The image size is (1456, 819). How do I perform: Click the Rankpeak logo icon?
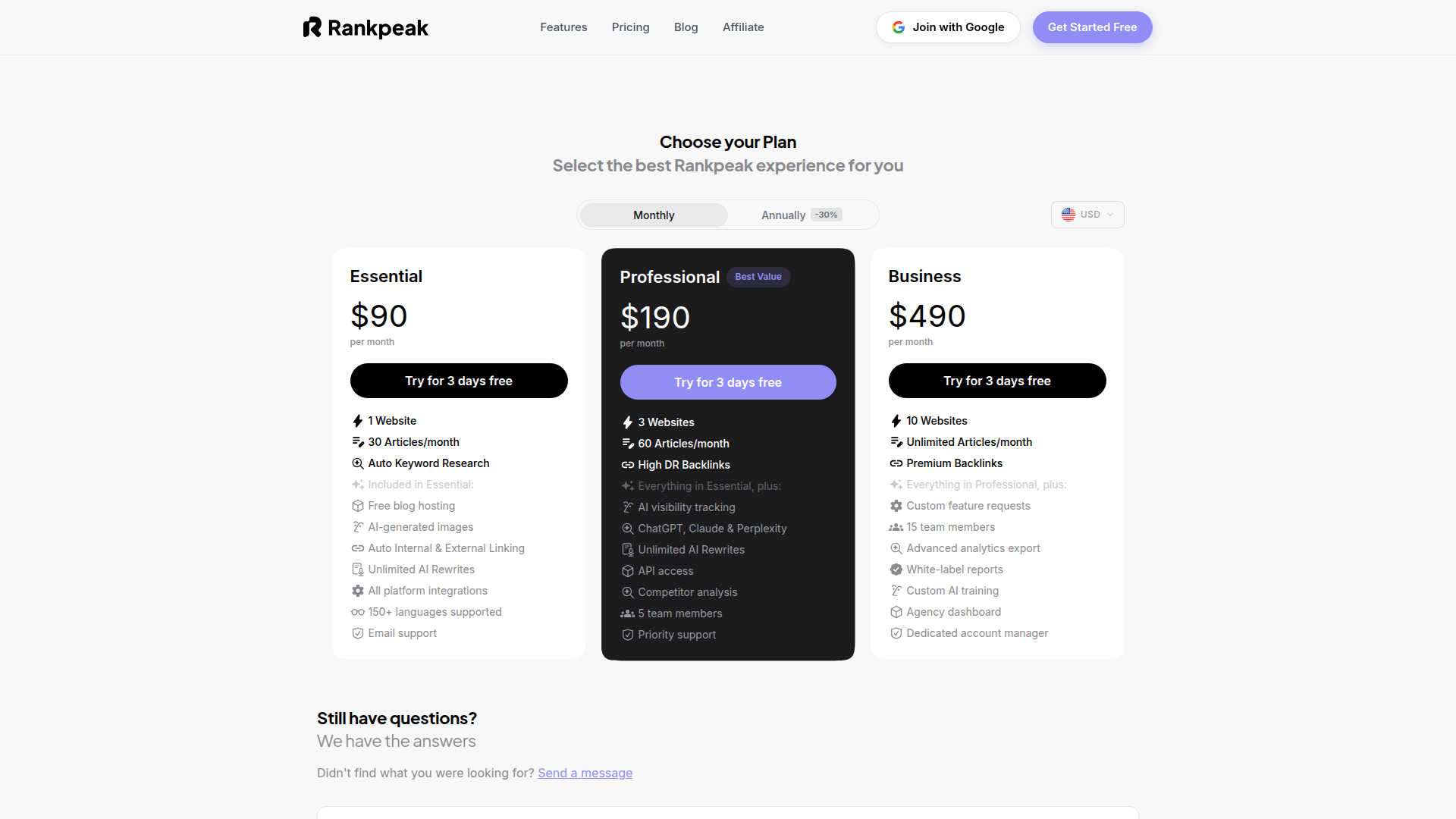click(313, 27)
